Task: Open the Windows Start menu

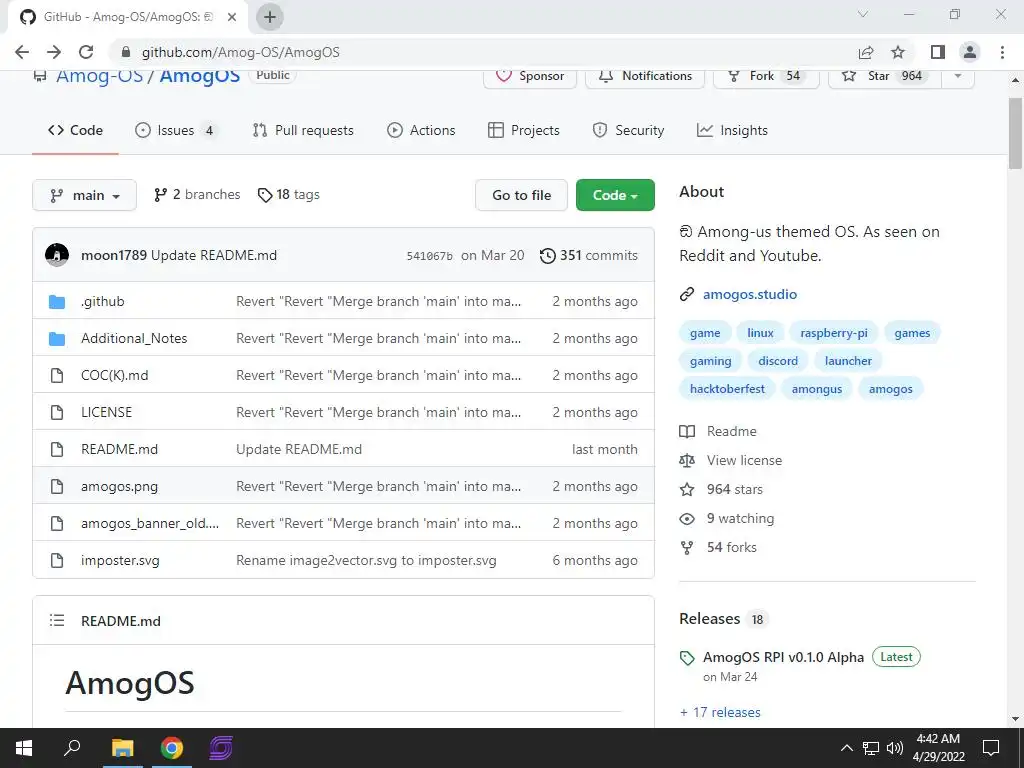Action: (x=24, y=748)
